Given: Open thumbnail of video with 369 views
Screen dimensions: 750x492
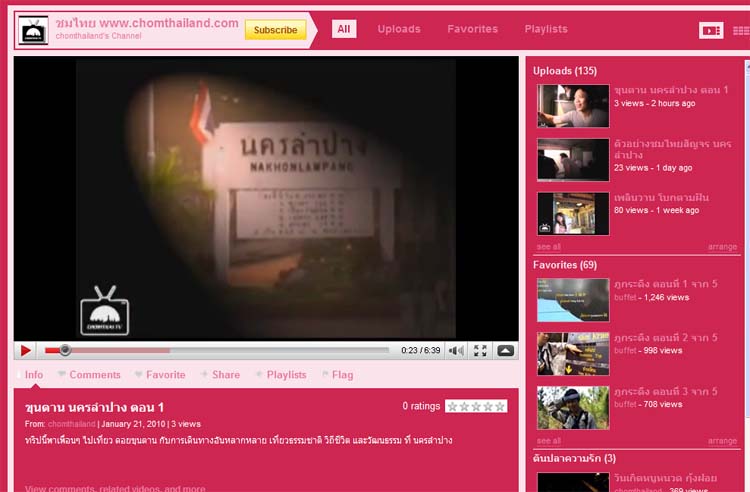Looking at the screenshot, I should pos(573,482).
